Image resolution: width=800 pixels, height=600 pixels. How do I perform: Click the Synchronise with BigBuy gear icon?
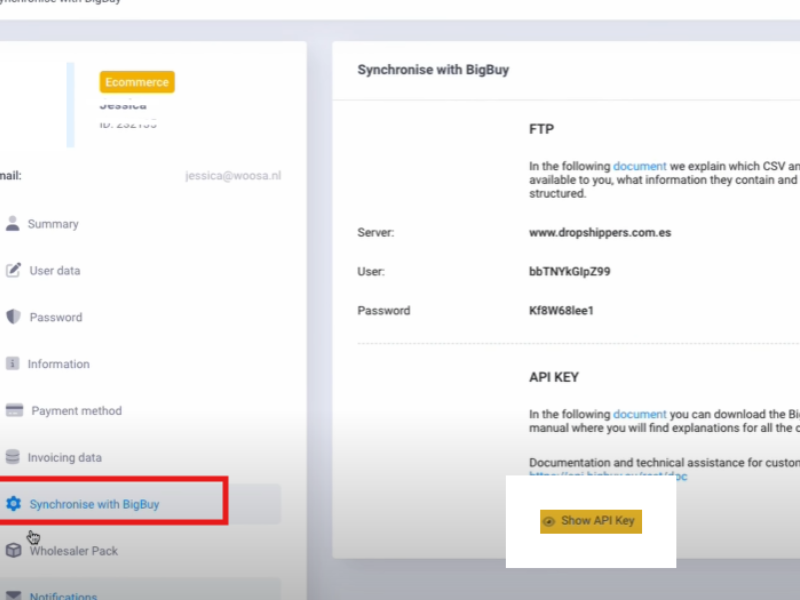pos(13,504)
